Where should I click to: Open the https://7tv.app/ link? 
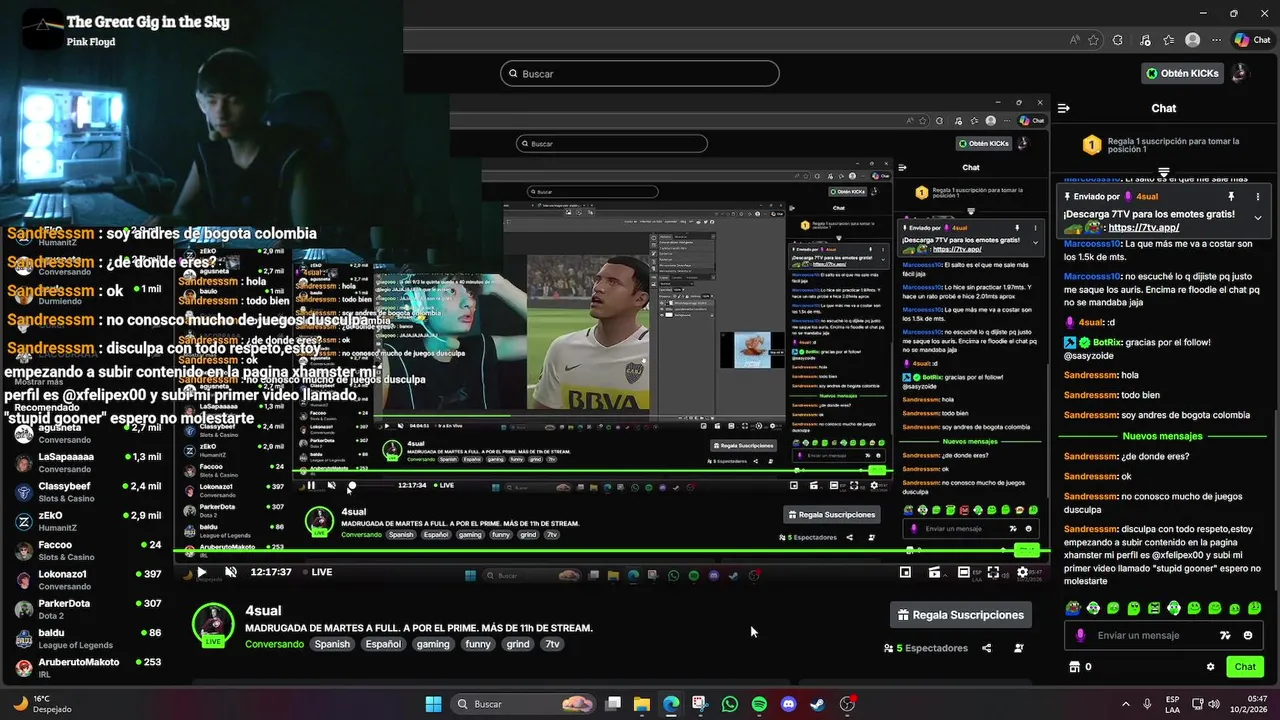(1143, 228)
